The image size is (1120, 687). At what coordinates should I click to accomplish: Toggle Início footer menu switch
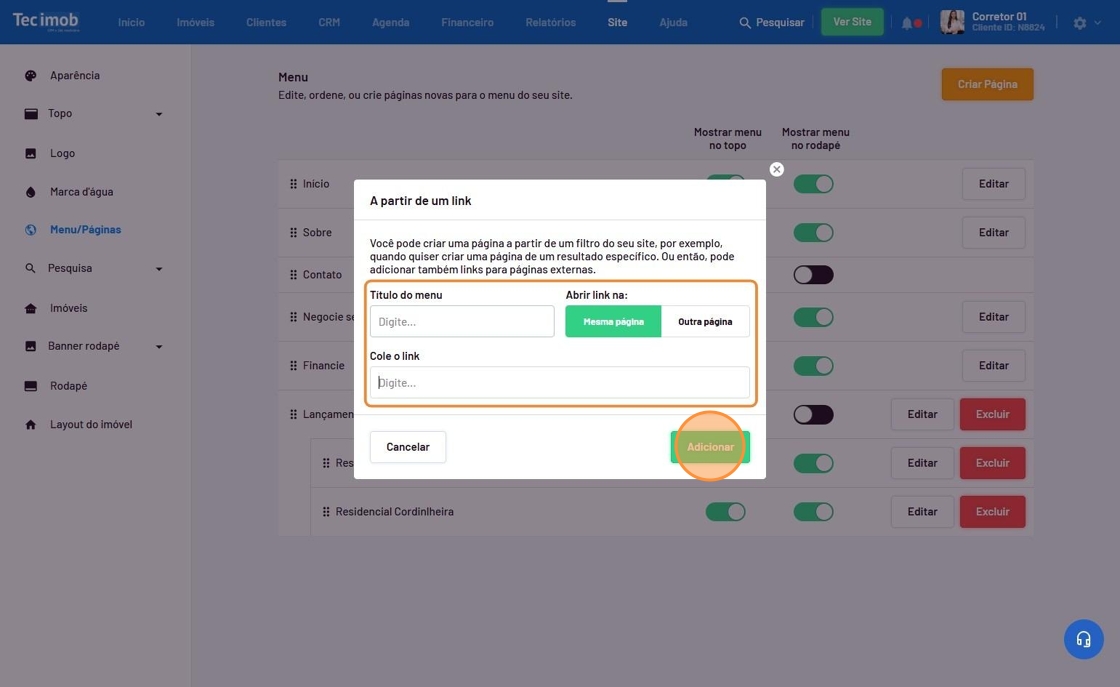click(813, 184)
